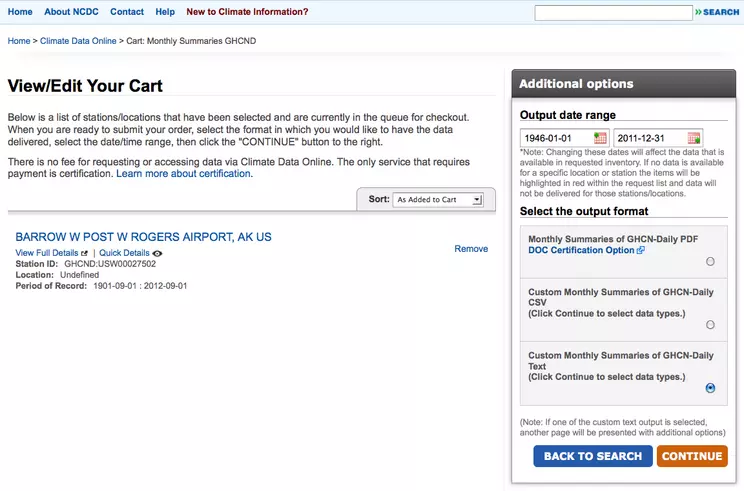
Task: Select the GHCN-Daily Text output format radio
Action: (x=710, y=388)
